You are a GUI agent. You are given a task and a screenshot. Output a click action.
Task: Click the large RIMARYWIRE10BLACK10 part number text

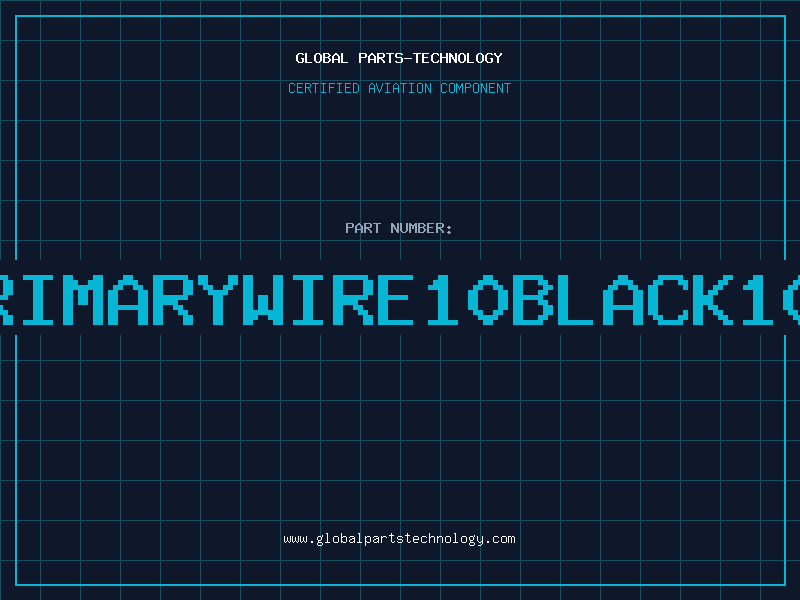pyautogui.click(x=400, y=300)
